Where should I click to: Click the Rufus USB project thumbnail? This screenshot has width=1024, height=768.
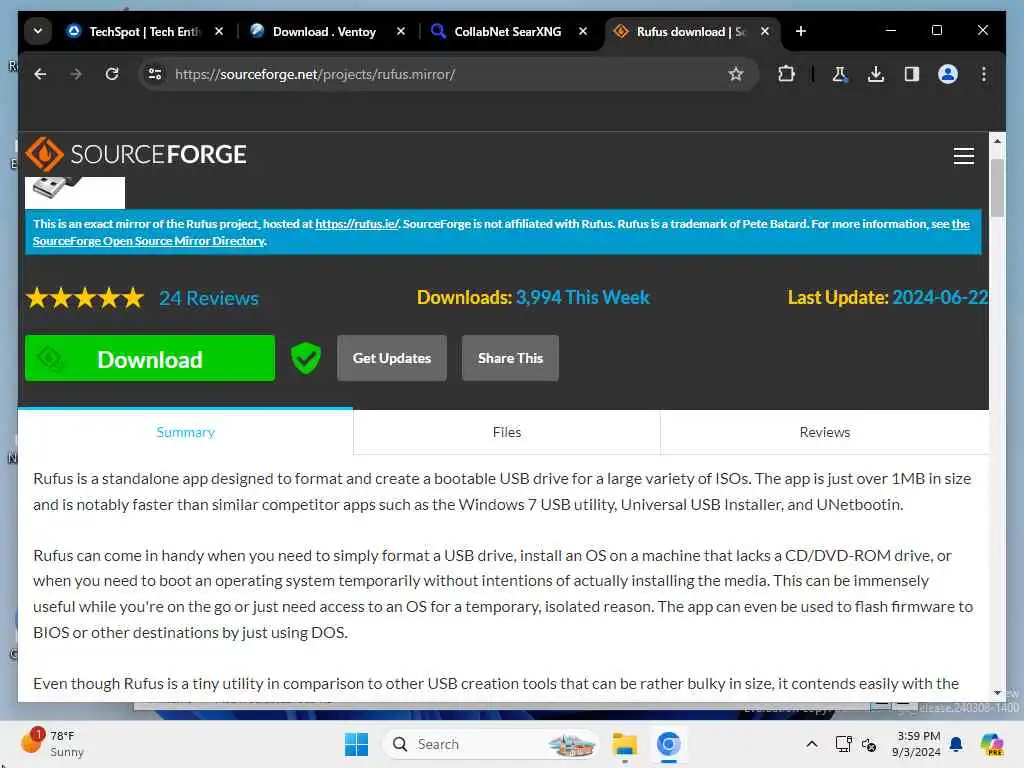click(74, 192)
